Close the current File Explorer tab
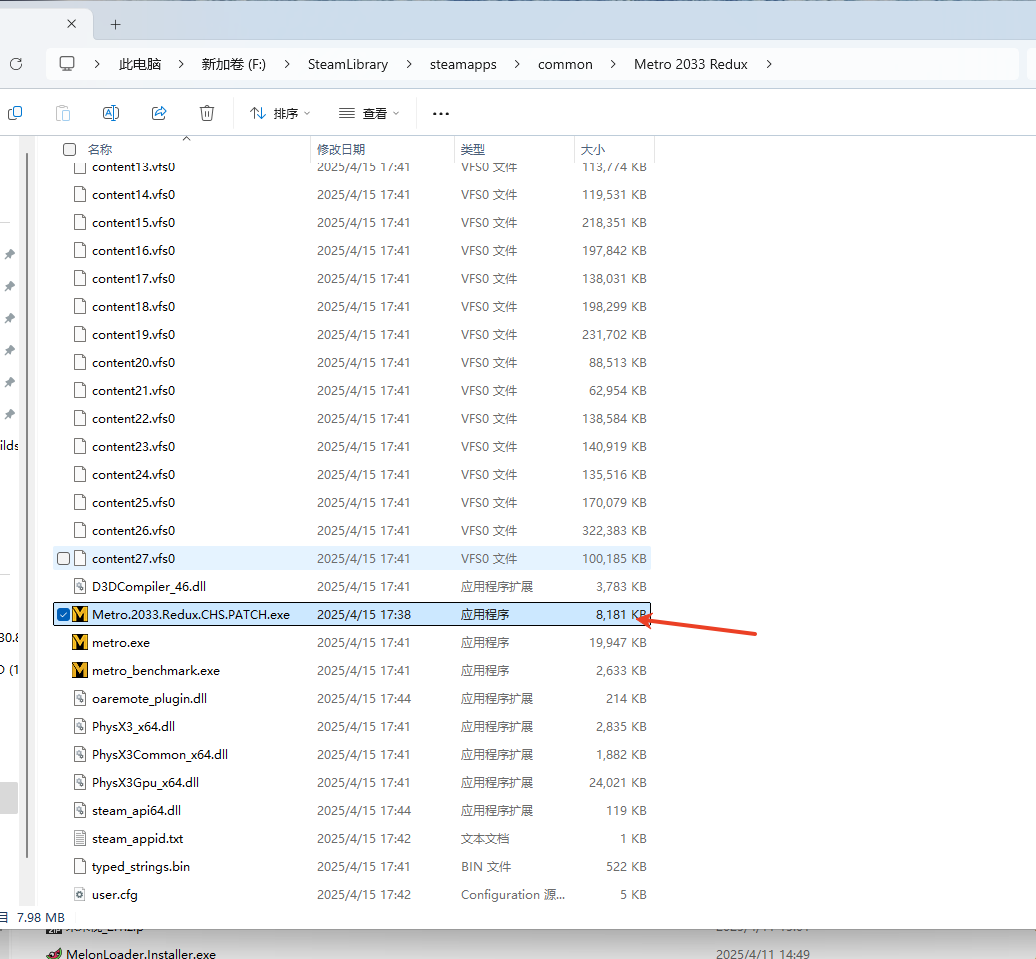 coord(71,24)
